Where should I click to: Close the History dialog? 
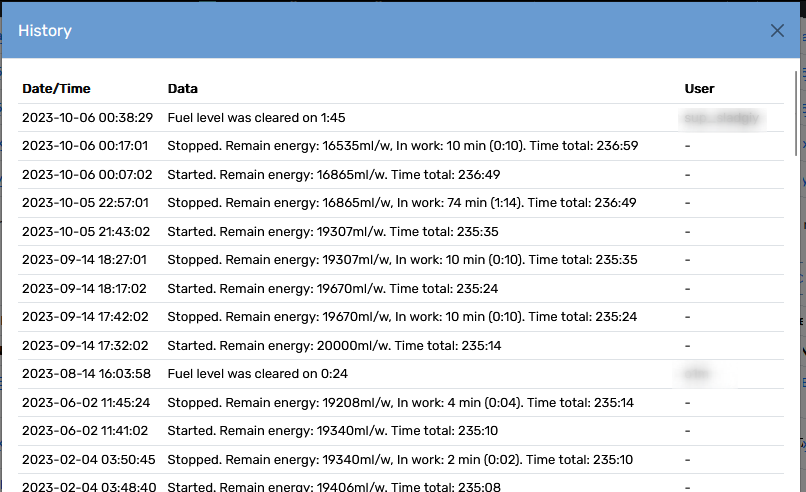777,31
